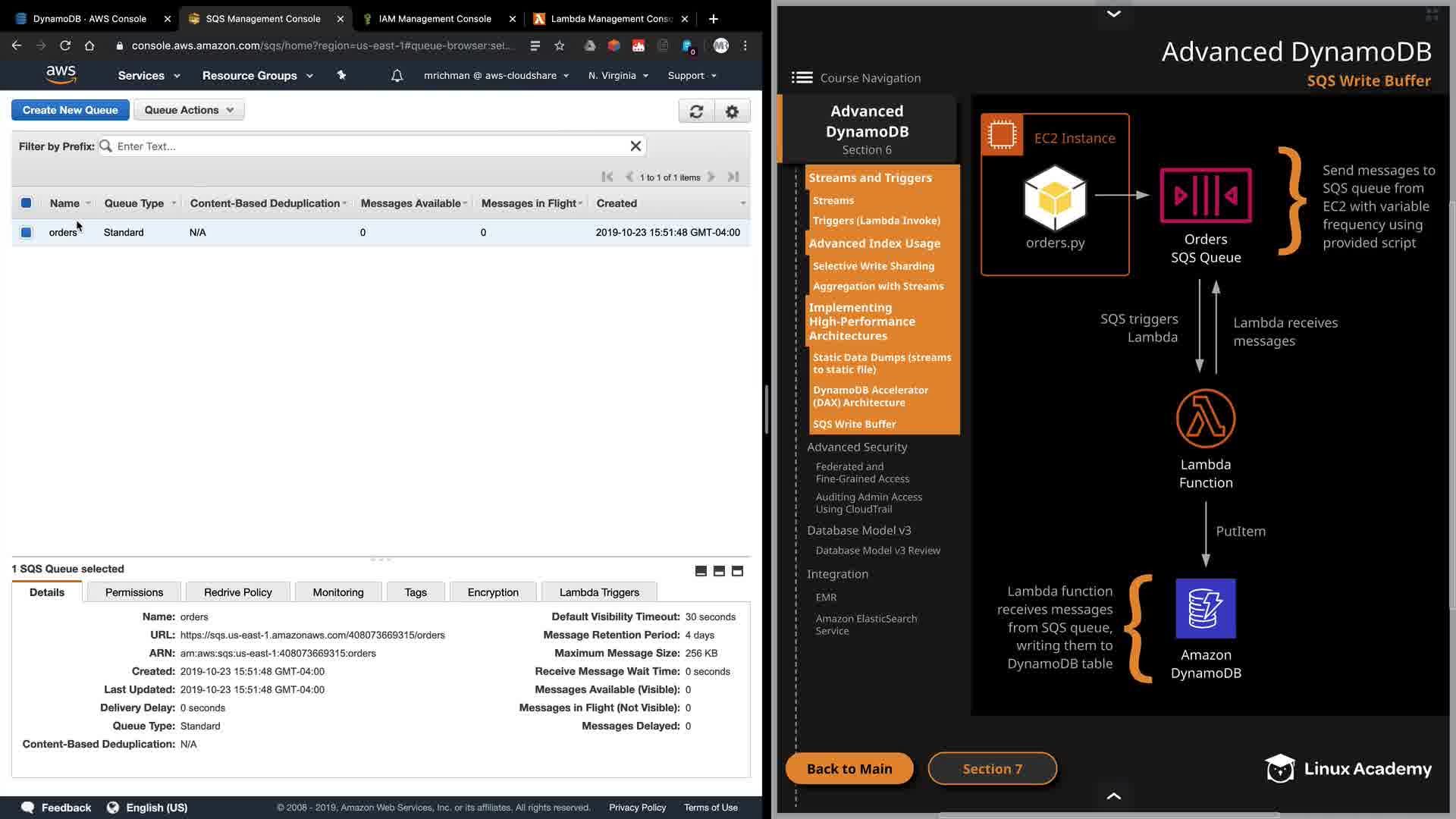Screen dimensions: 1456x819
Task: Toggle the select-all queues checkbox
Action: pyautogui.click(x=27, y=203)
